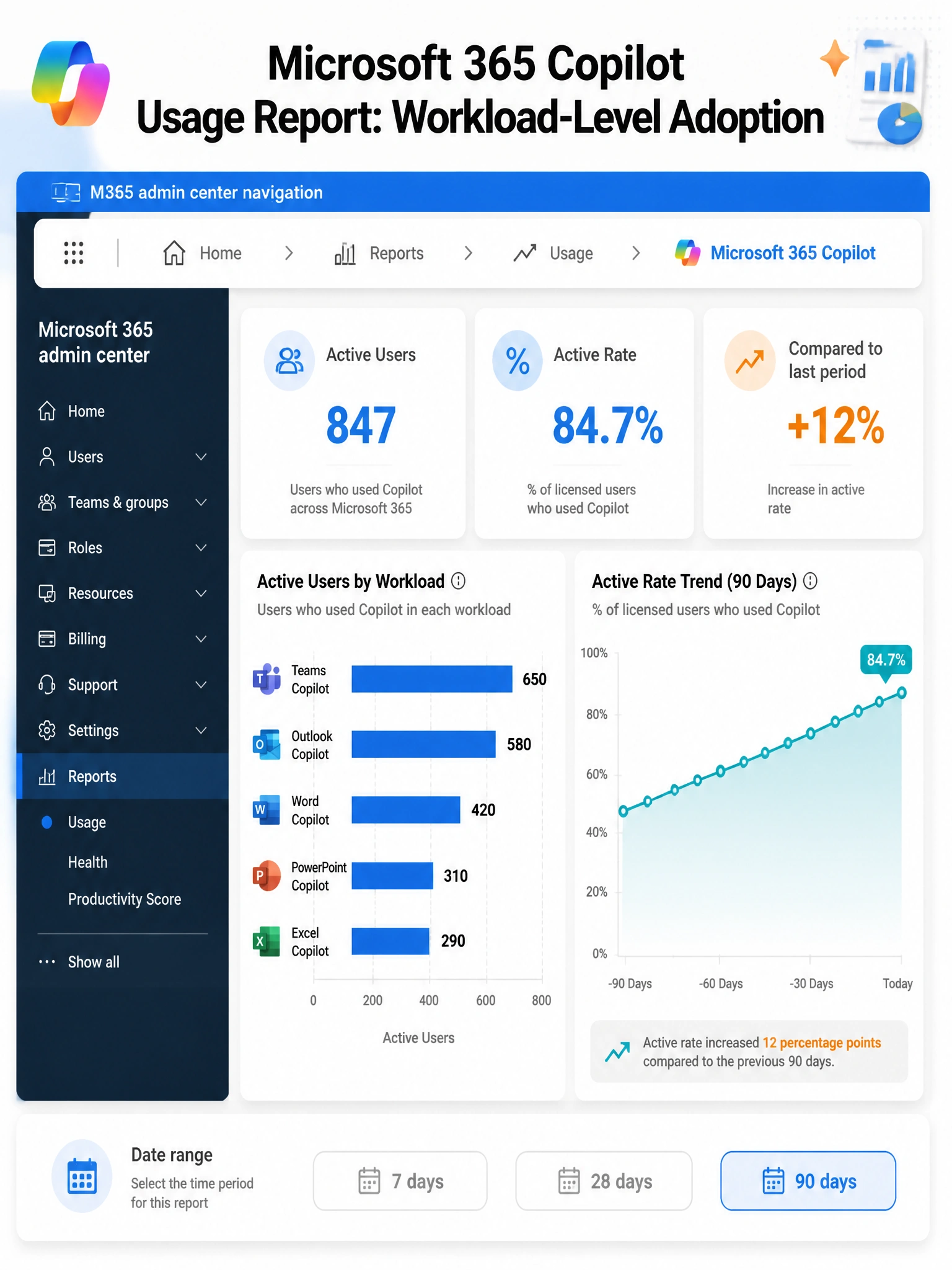Click the first trend point at -90 Days
The image size is (952, 1270).
(624, 811)
